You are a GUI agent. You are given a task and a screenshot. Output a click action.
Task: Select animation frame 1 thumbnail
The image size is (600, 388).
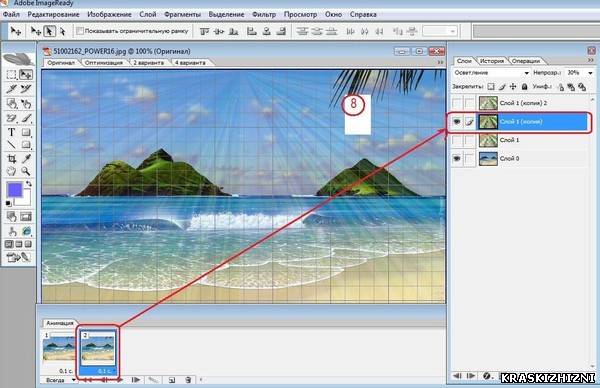tap(59, 348)
